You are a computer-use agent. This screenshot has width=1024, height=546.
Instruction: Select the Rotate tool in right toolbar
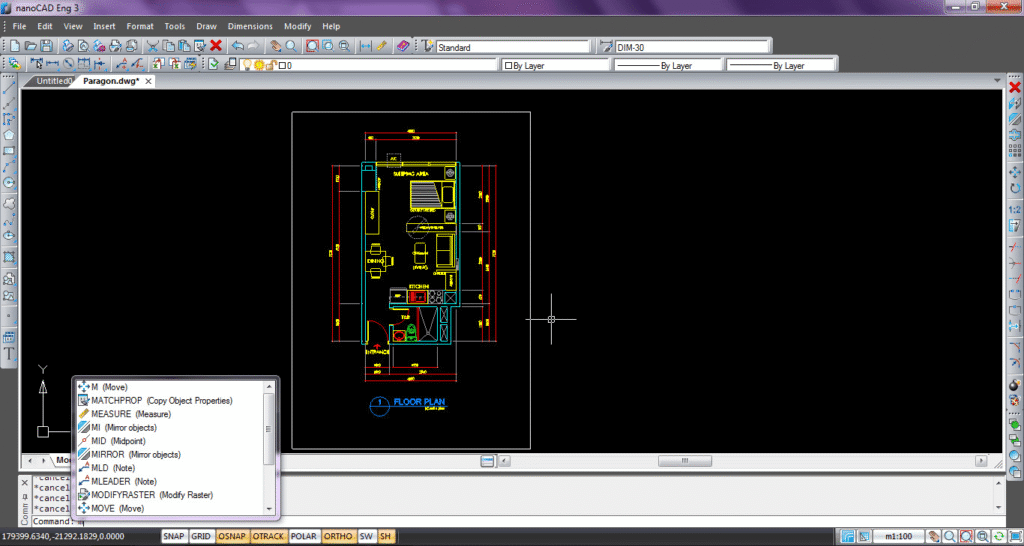[1015, 188]
